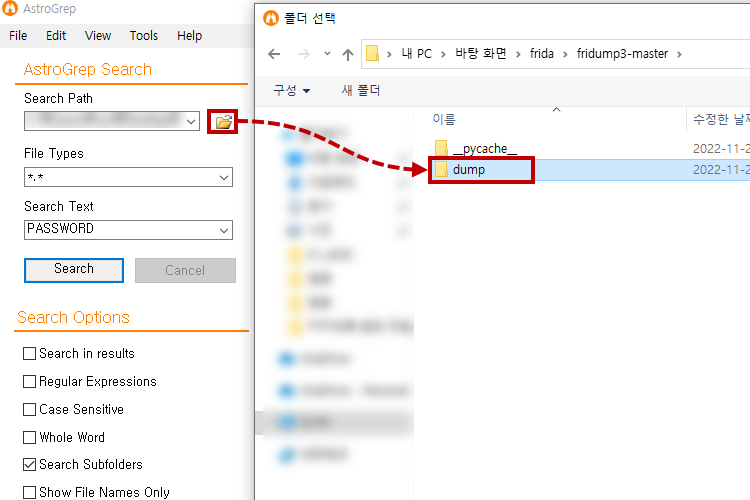Open the folder browse icon beside Search Path
This screenshot has width=750, height=500.
coord(223,122)
